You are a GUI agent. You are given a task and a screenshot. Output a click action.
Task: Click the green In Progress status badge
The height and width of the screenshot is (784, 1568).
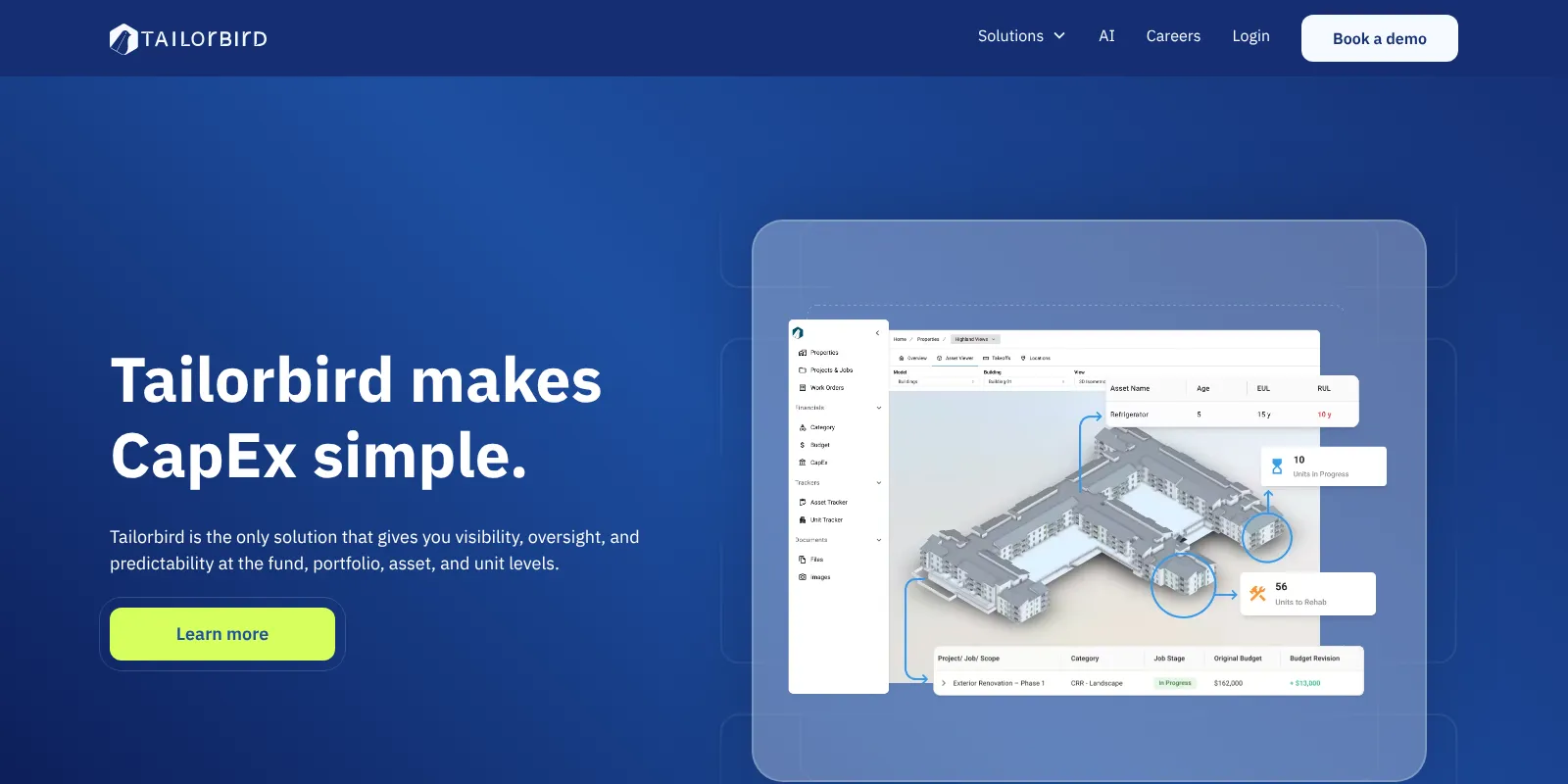[x=1175, y=683]
